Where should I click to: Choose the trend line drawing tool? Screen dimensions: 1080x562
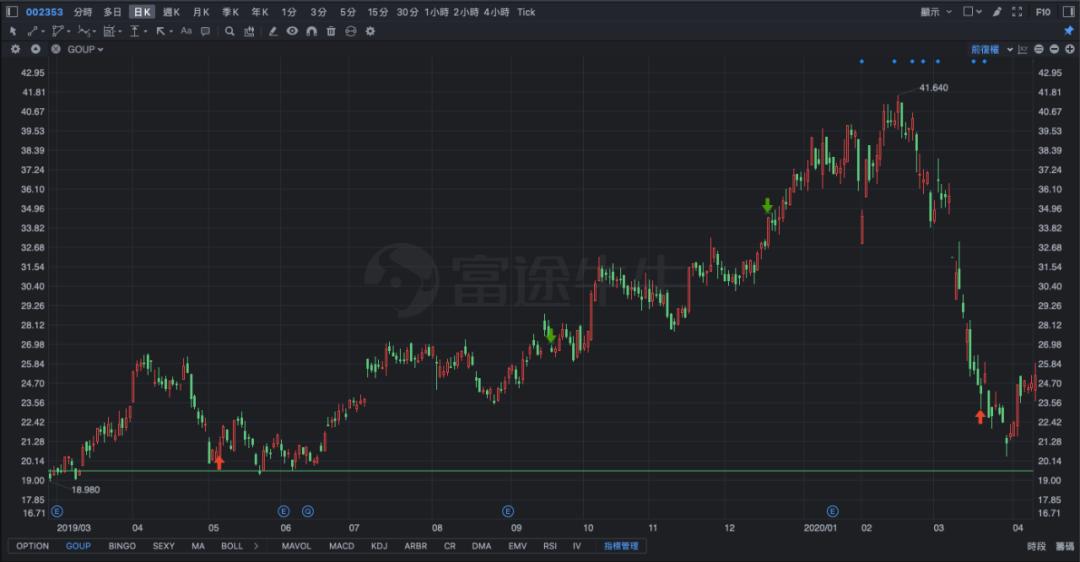[34, 31]
